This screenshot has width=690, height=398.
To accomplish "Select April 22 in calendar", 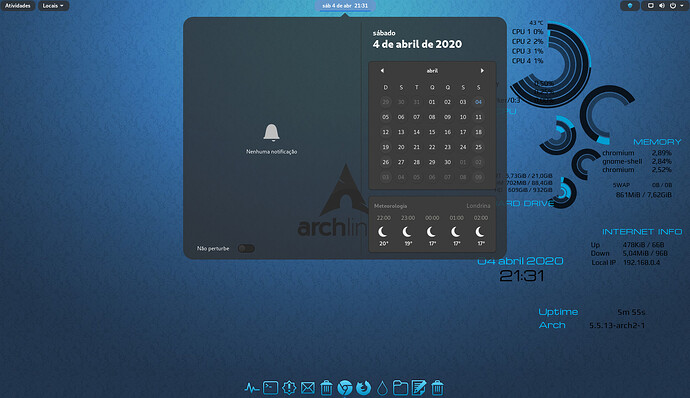I will point(432,147).
